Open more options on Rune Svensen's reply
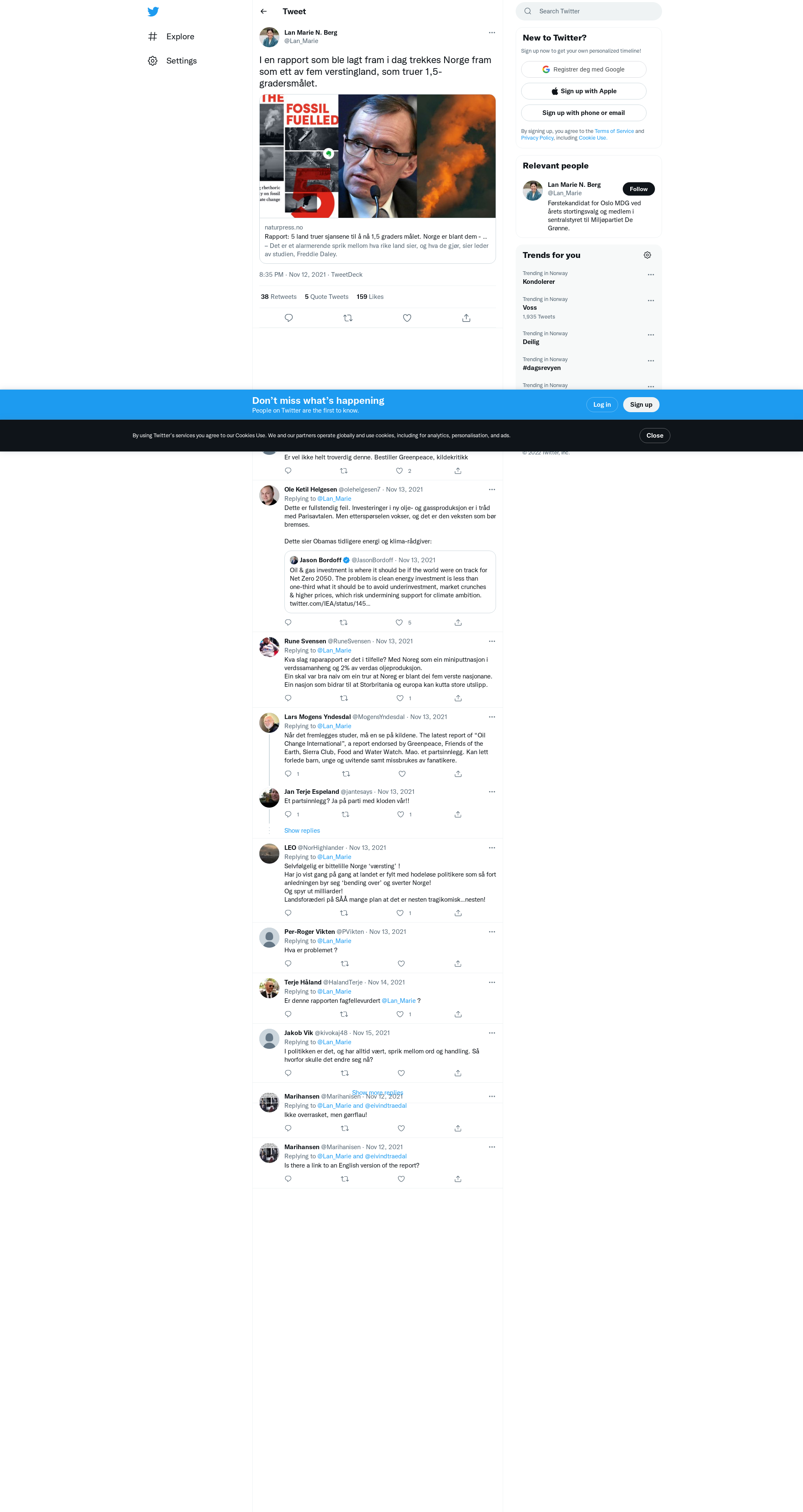Image resolution: width=803 pixels, height=1512 pixels. pos(492,642)
